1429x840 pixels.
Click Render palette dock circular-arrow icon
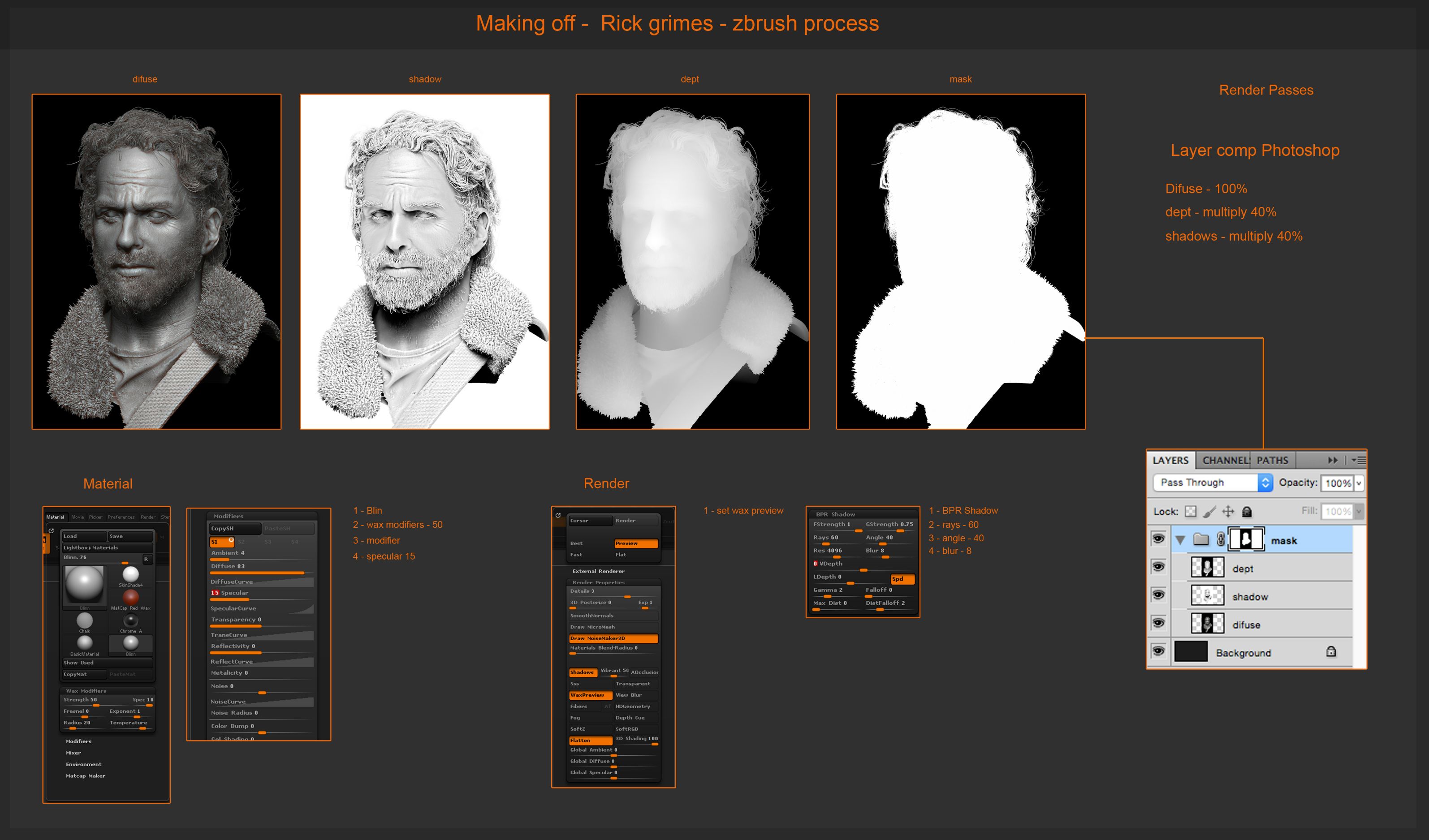558,515
